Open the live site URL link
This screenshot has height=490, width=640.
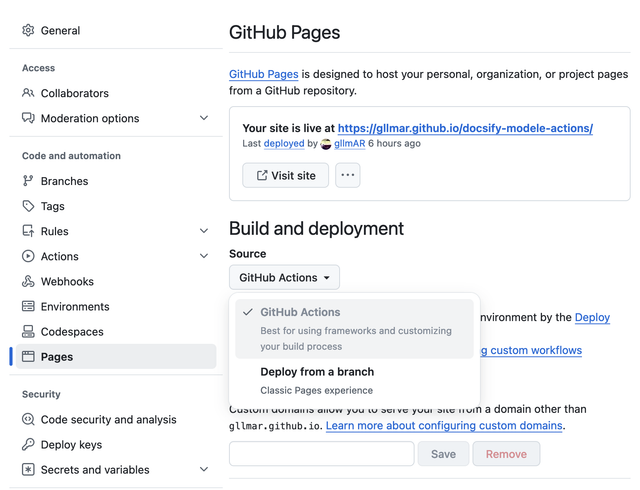tap(465, 128)
